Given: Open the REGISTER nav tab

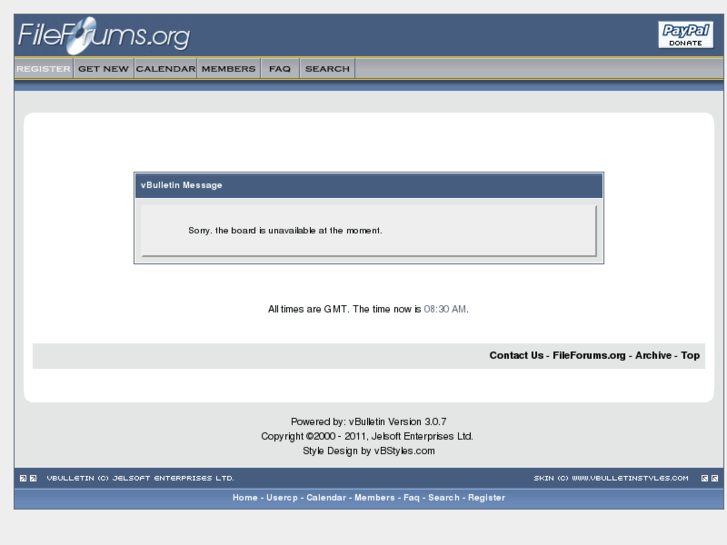Looking at the screenshot, I should coord(44,69).
